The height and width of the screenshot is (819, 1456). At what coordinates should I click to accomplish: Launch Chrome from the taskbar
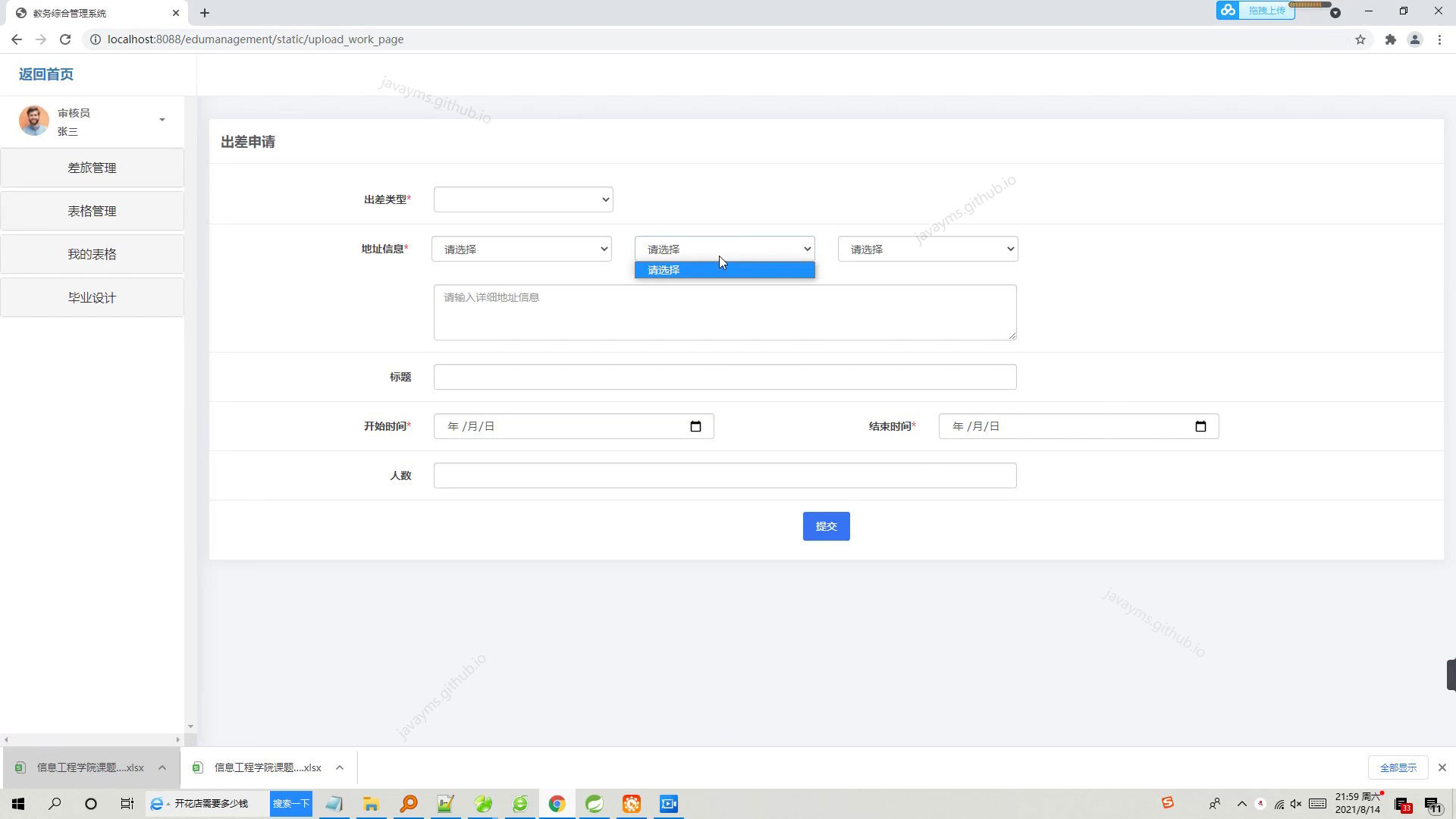(x=557, y=803)
